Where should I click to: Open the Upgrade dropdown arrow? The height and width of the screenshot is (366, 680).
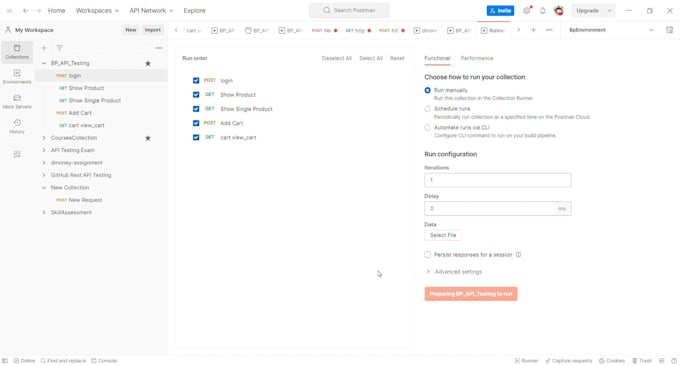(610, 10)
